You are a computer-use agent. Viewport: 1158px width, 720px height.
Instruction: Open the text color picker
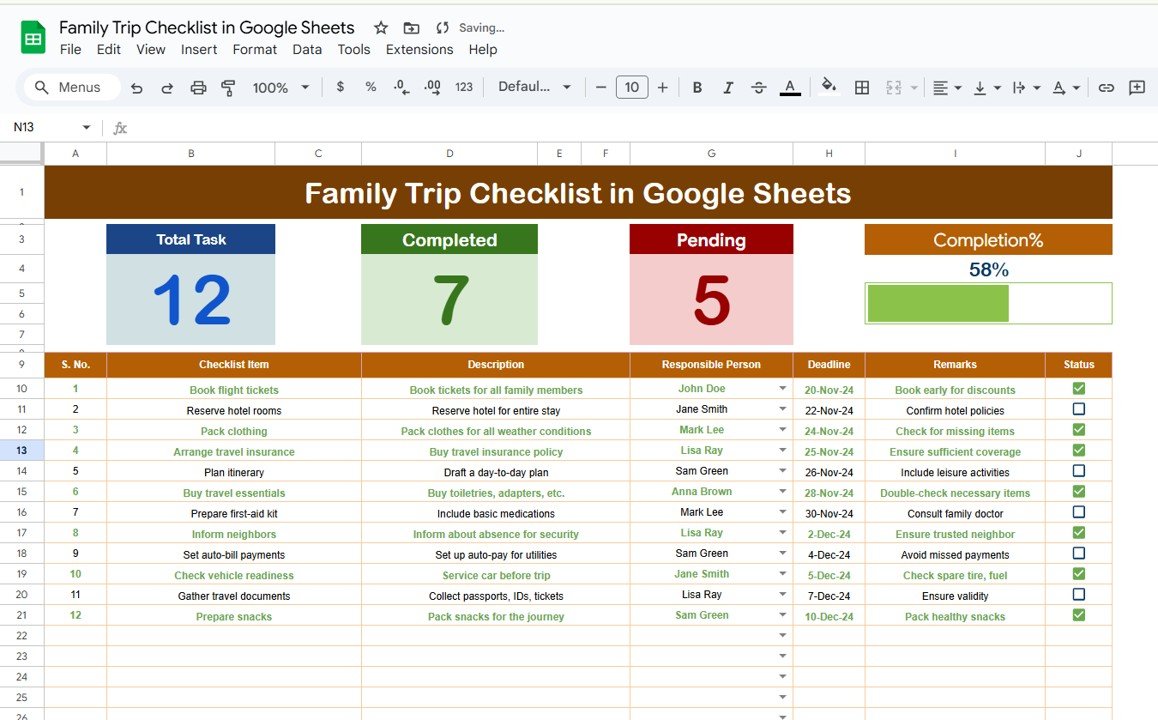790,87
